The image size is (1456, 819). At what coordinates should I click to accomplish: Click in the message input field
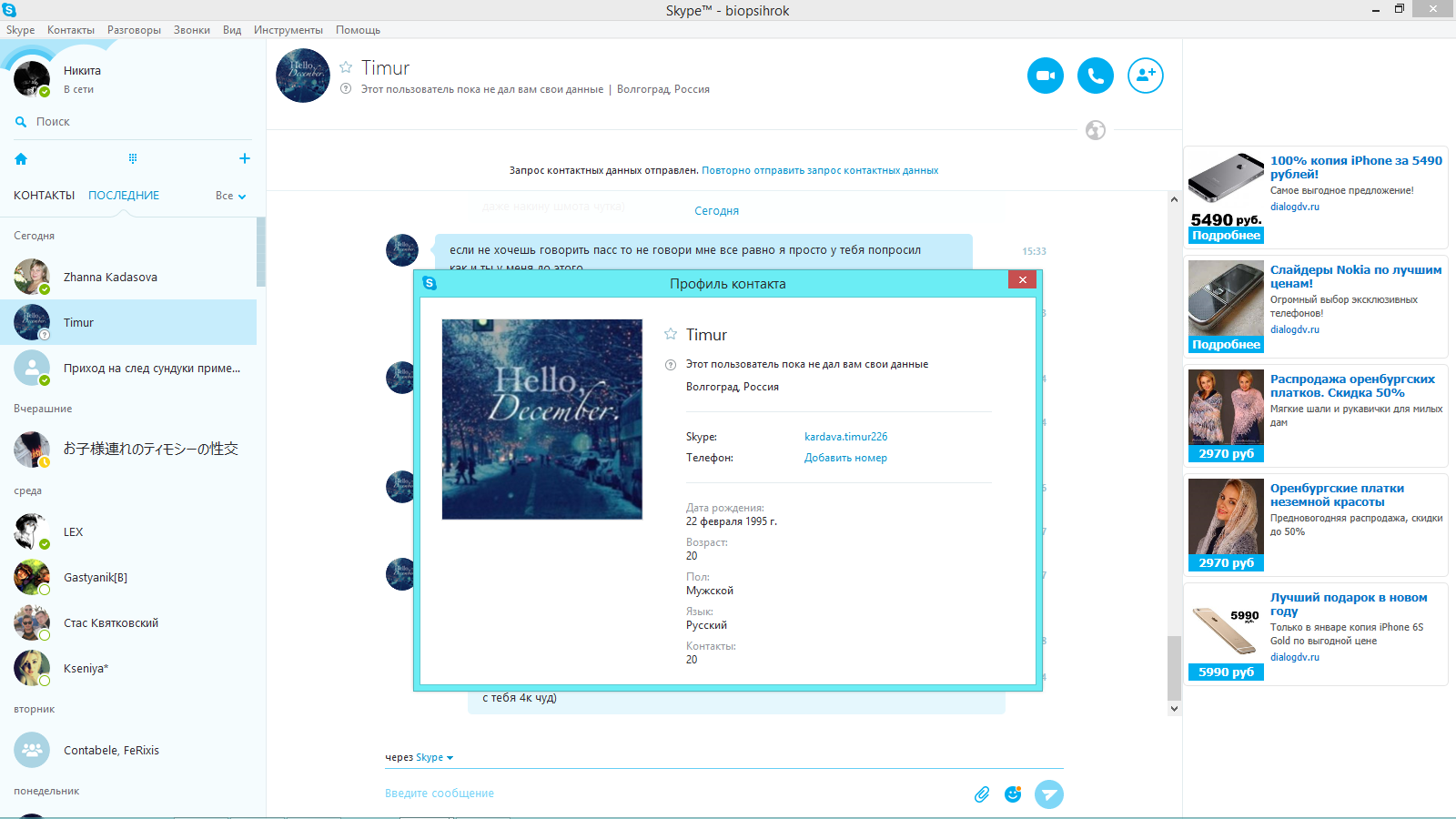(673, 794)
